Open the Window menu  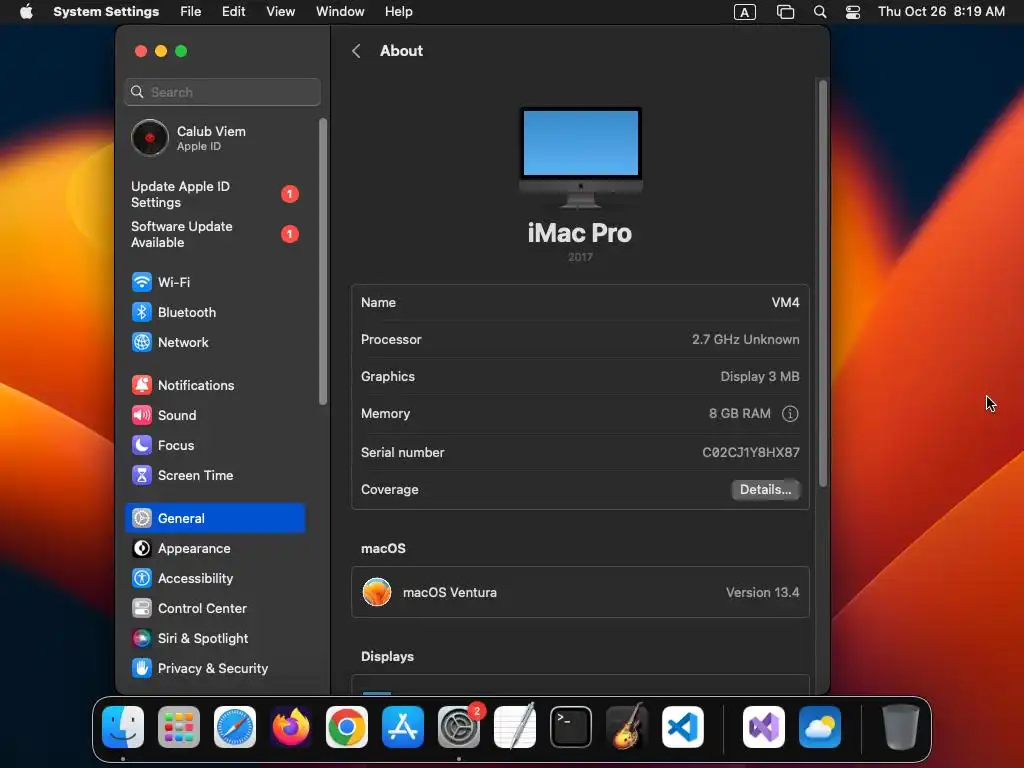pyautogui.click(x=340, y=12)
